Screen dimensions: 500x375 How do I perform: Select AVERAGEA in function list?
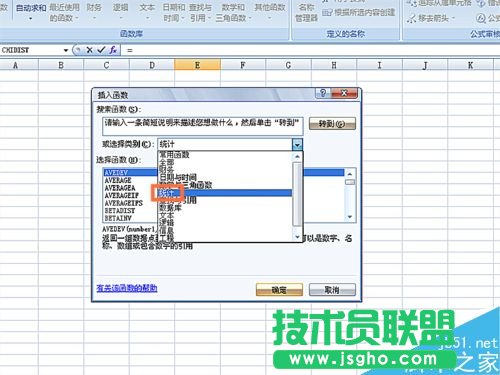pos(130,188)
